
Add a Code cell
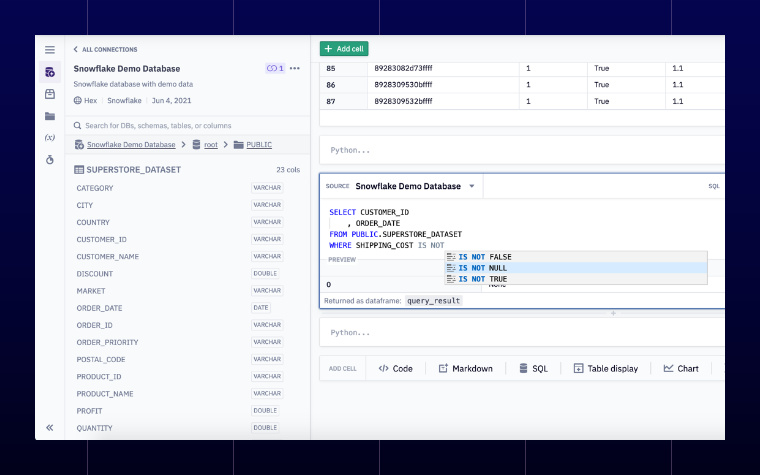[x=396, y=368]
